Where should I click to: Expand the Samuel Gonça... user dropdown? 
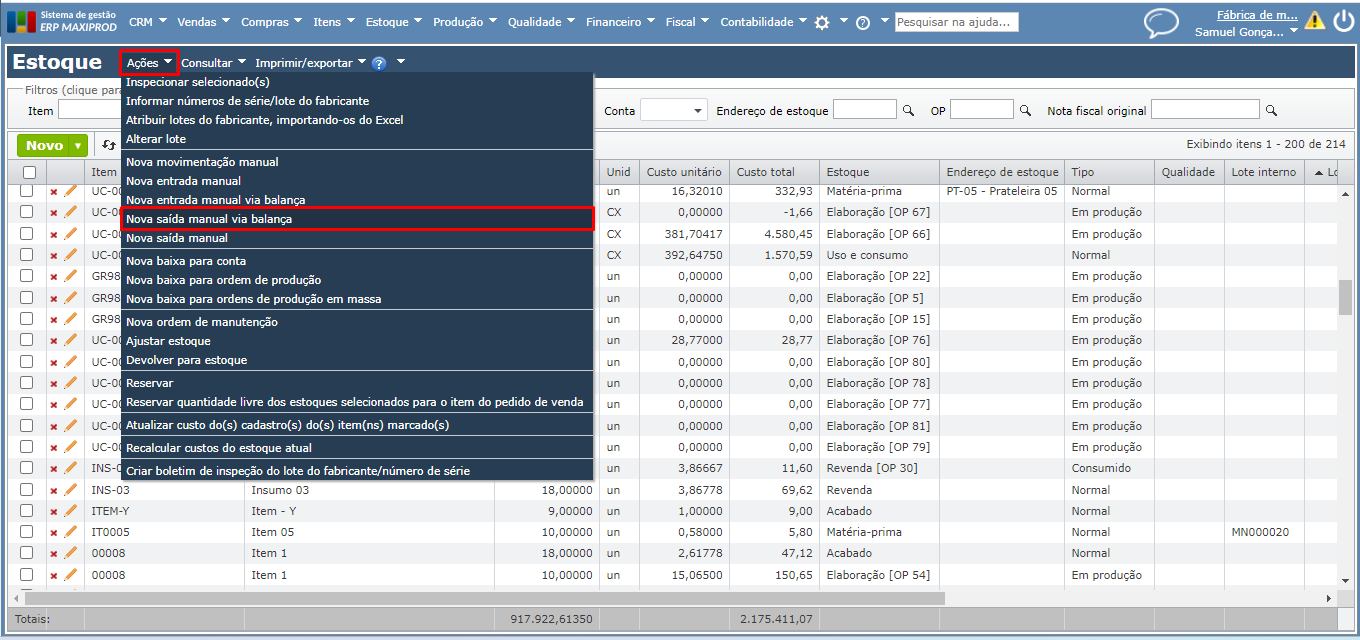click(1293, 32)
